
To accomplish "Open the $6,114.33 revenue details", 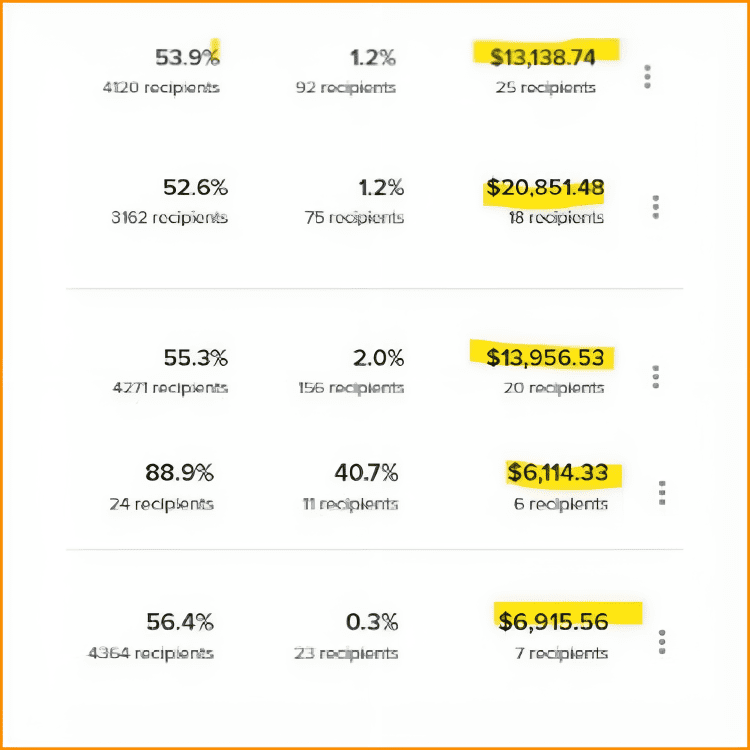I will pos(557,472).
